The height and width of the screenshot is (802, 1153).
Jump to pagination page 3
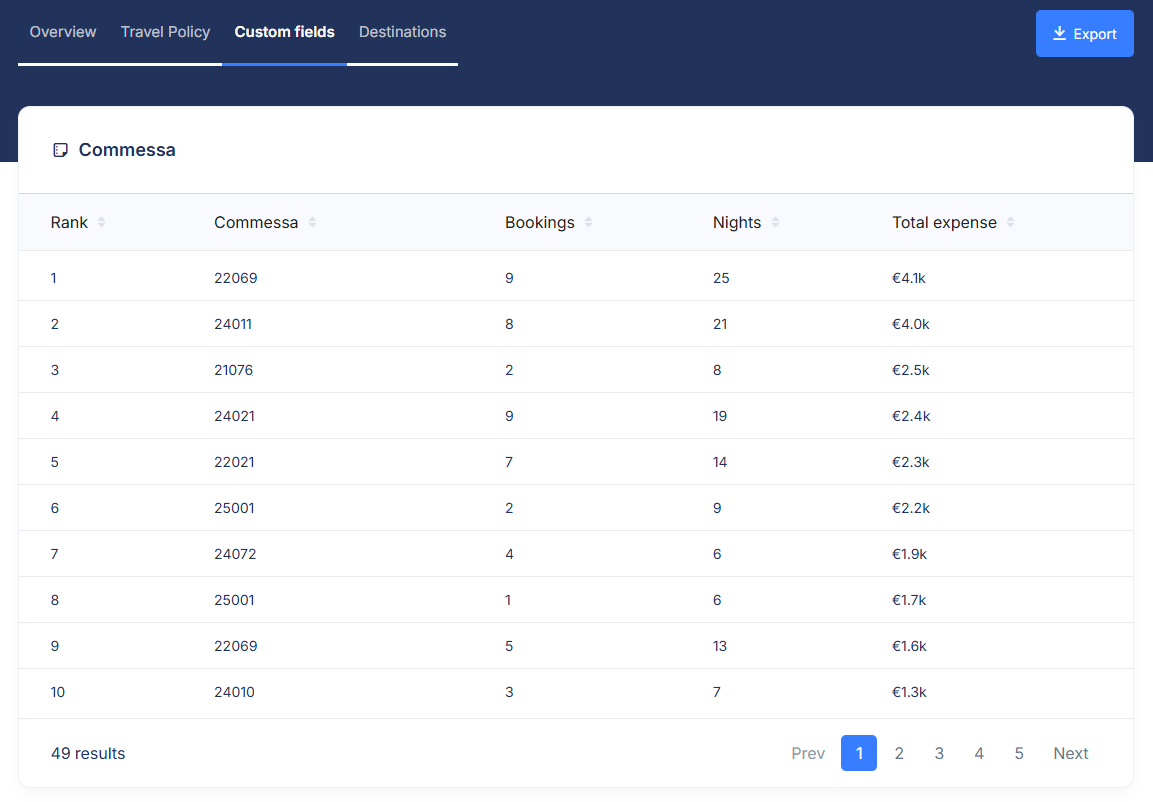[939, 753]
